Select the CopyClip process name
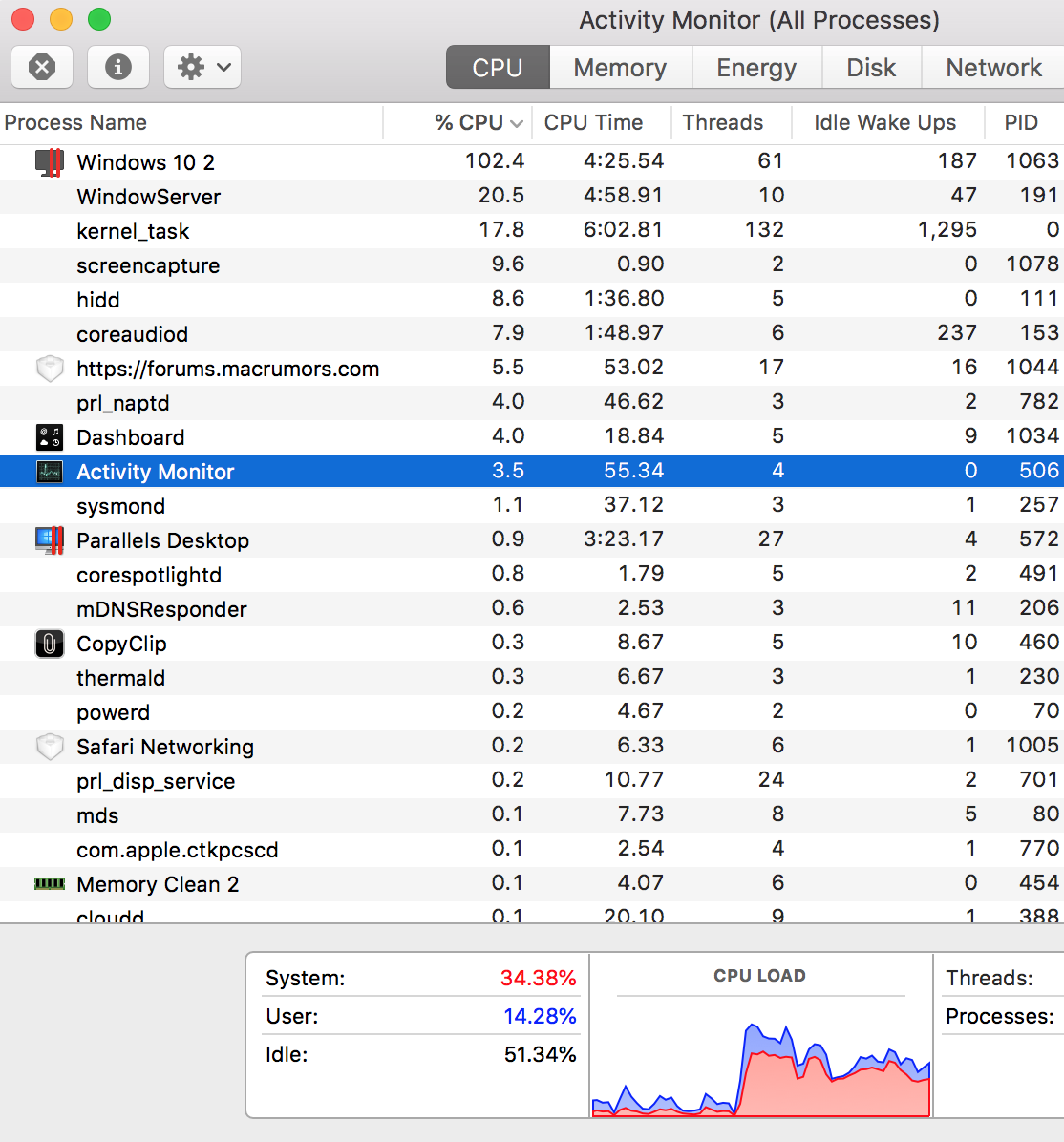This screenshot has width=1064, height=1142. 121,644
